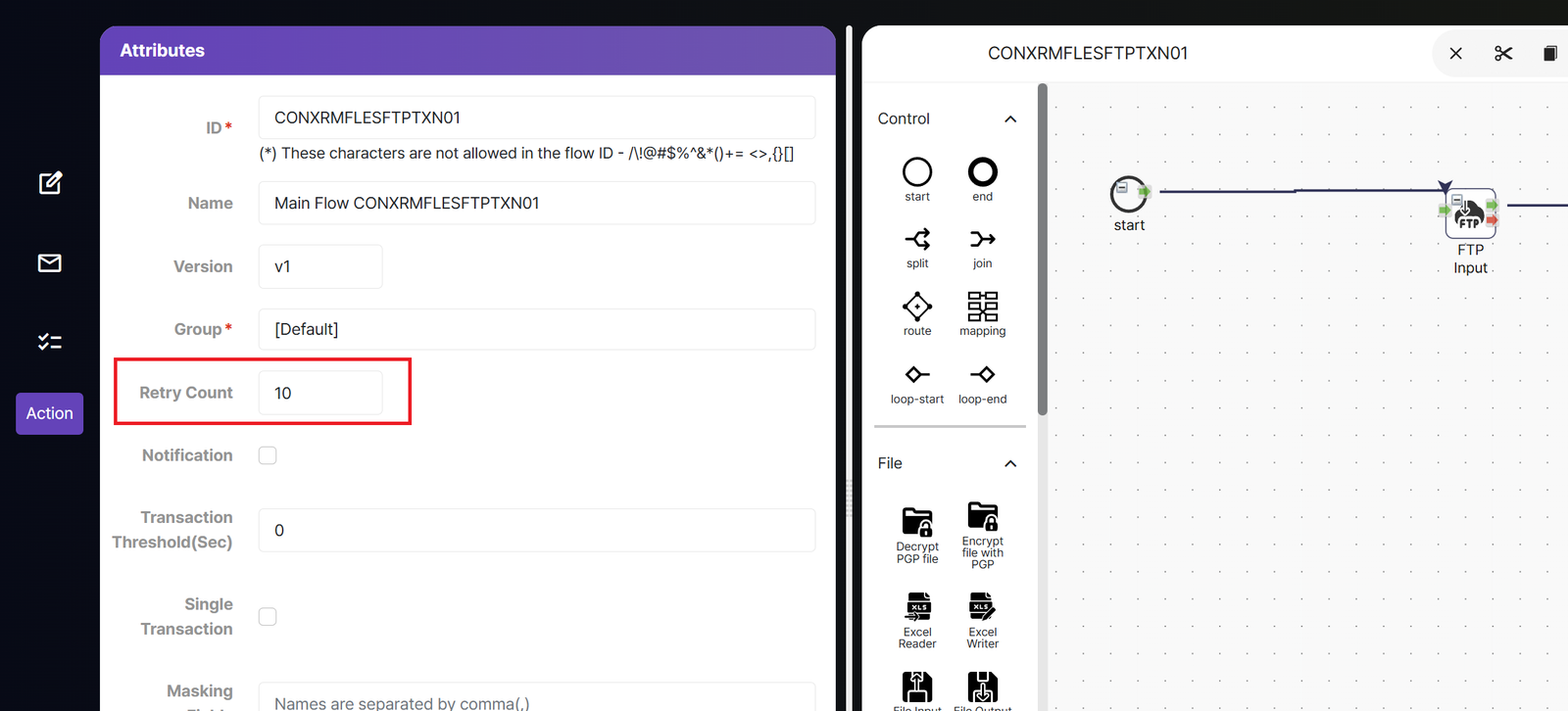Toggle the Single Transaction checkbox
This screenshot has height=711, width=1568.
[268, 617]
